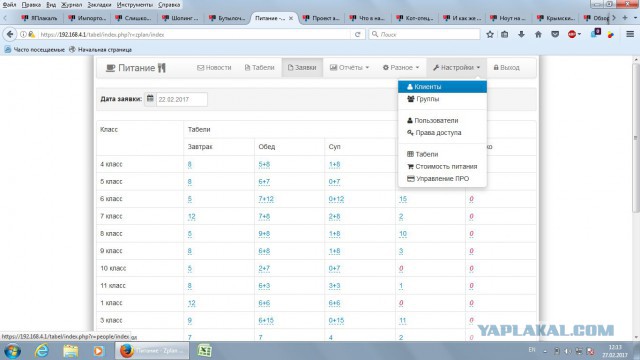Open Стоимость питания settings item
The height and width of the screenshot is (360, 640).
tap(442, 167)
